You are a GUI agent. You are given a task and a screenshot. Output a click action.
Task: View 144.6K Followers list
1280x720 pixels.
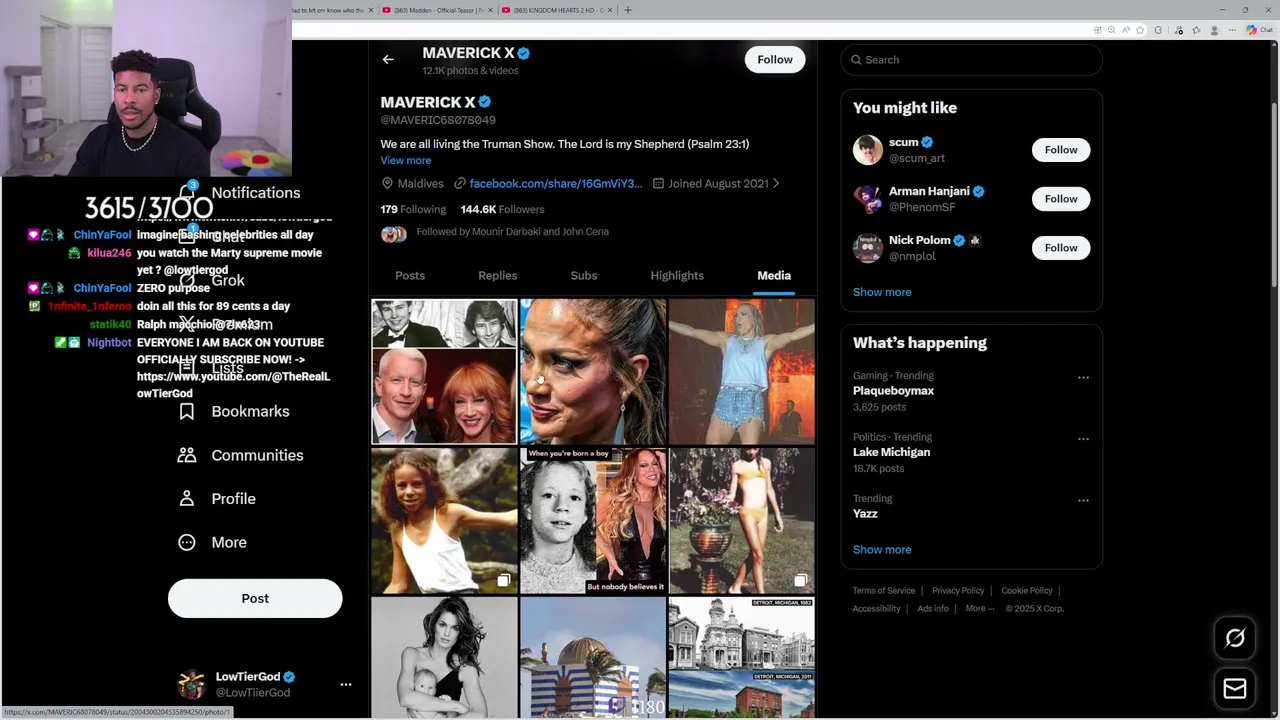(503, 209)
